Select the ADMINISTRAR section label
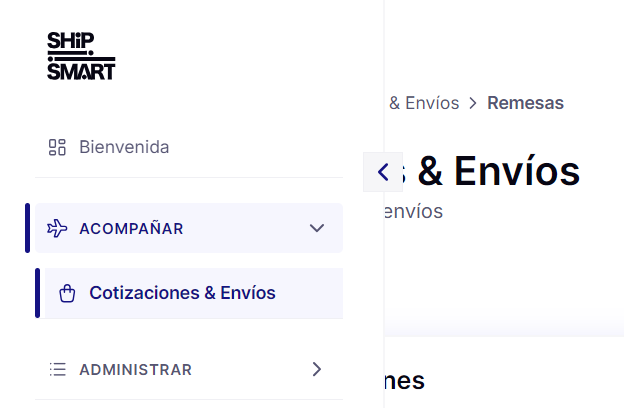Viewport: 624px width, 408px height. tap(136, 370)
